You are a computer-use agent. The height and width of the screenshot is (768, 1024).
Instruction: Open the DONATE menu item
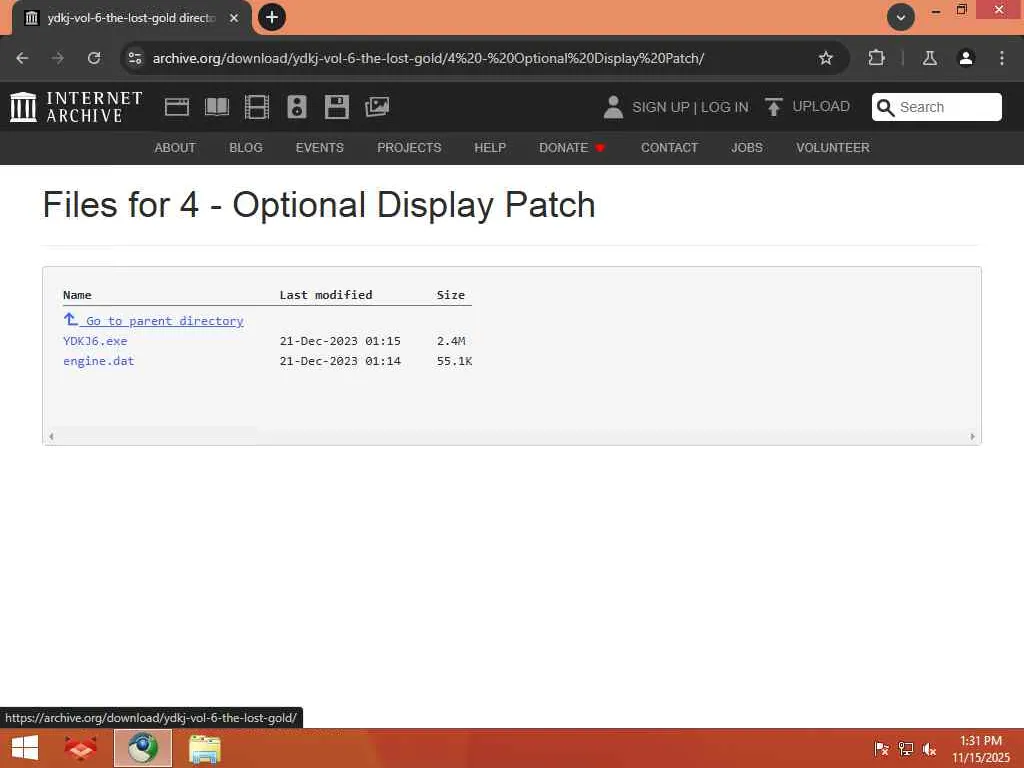pos(571,148)
